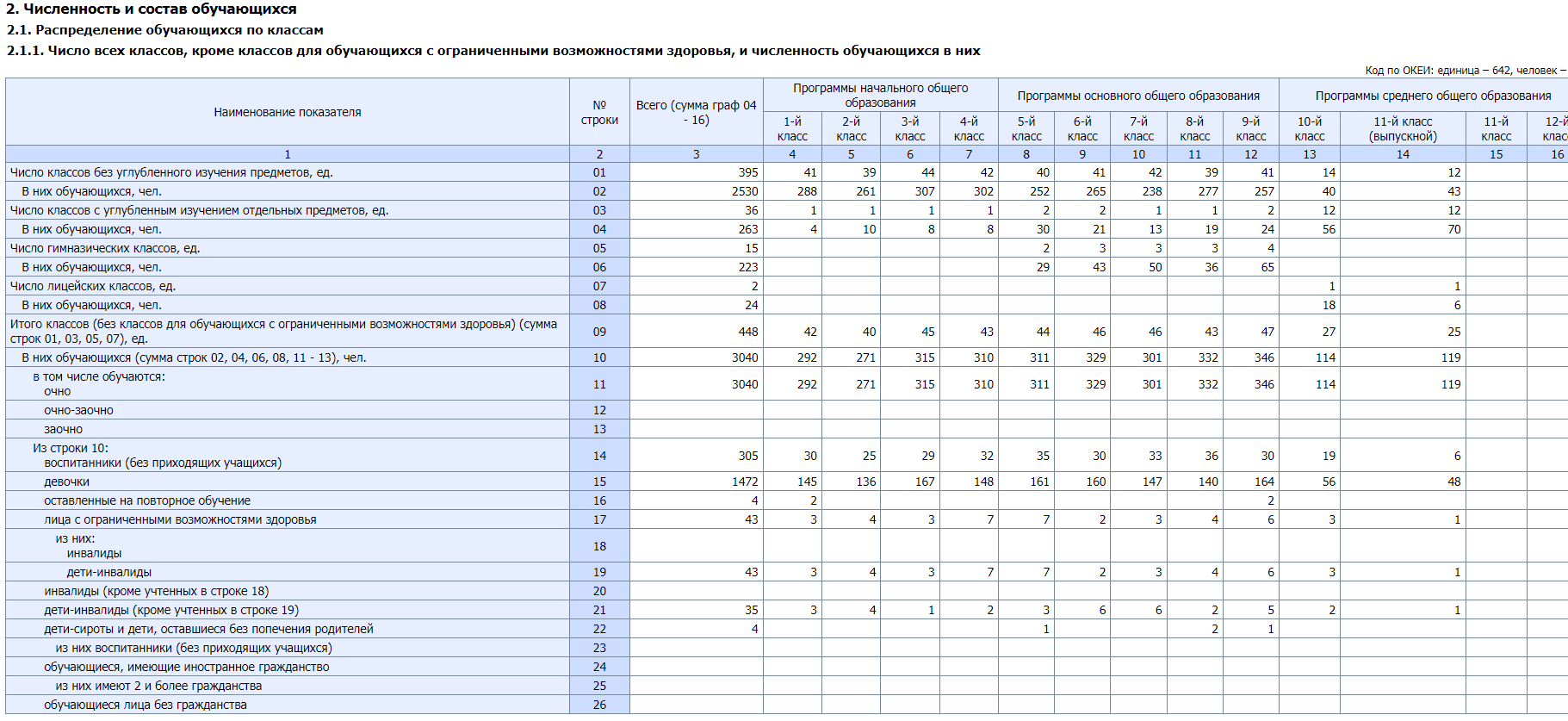Select header '11-й класс (выпускной)'

pyautogui.click(x=1403, y=128)
